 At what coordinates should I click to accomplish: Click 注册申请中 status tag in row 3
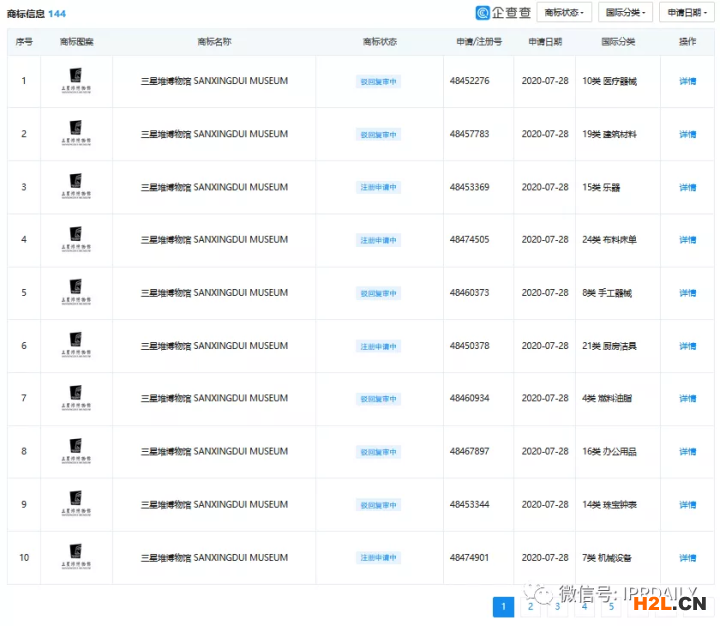pyautogui.click(x=379, y=188)
